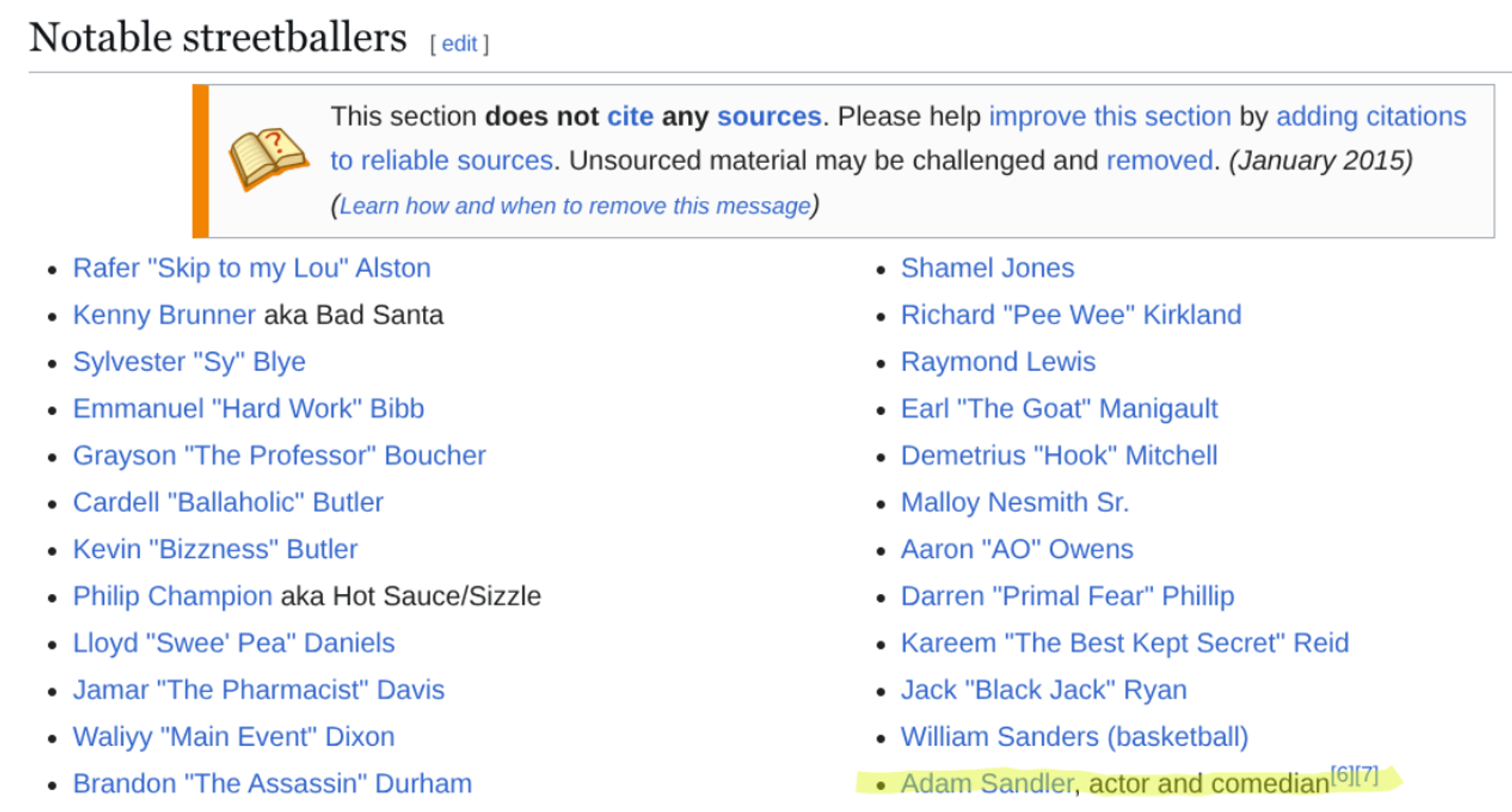Open the highlighted Adam Sandler link

(x=988, y=783)
